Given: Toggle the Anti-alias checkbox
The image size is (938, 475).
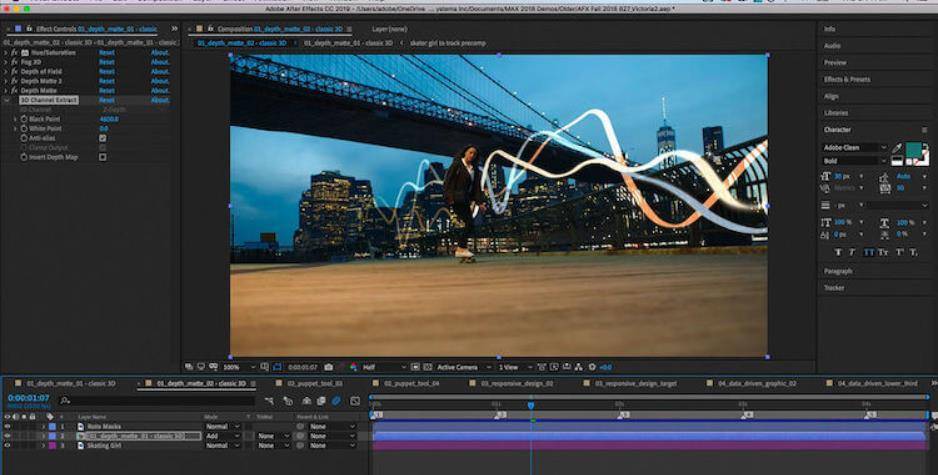Looking at the screenshot, I should [103, 138].
